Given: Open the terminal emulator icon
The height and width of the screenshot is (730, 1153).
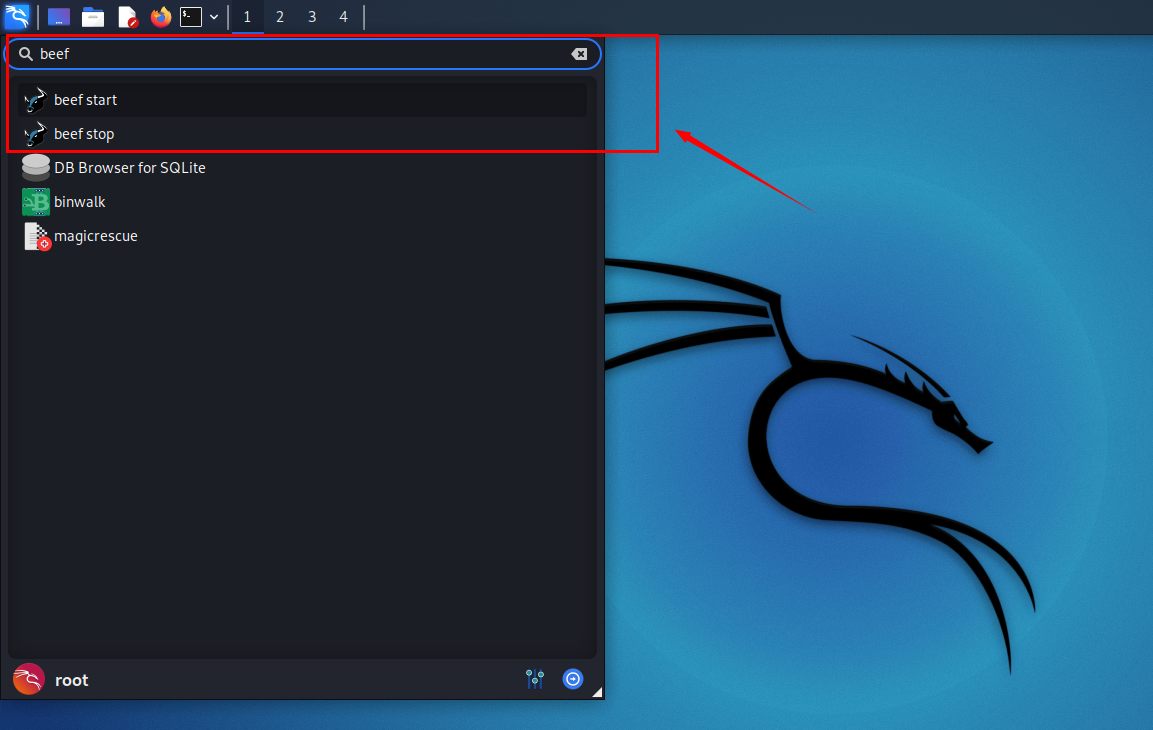Looking at the screenshot, I should tap(191, 16).
